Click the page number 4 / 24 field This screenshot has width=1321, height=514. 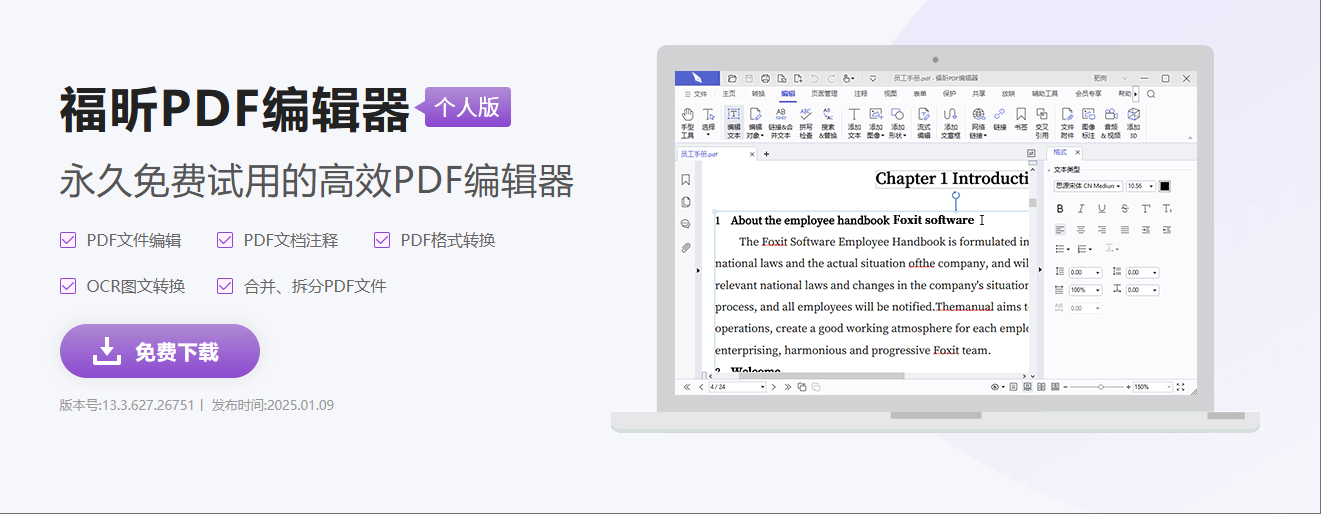pos(735,387)
